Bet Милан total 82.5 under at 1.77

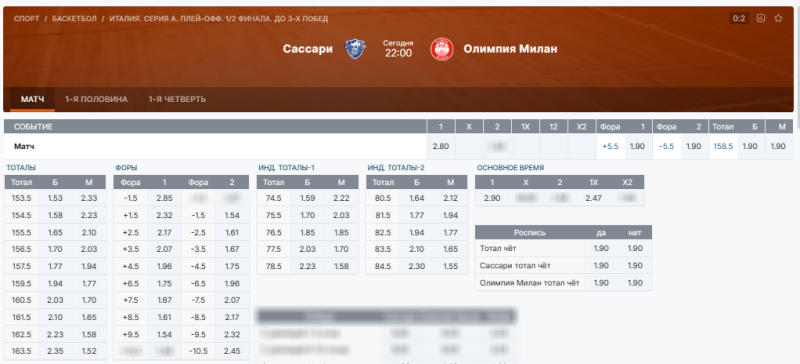point(451,232)
